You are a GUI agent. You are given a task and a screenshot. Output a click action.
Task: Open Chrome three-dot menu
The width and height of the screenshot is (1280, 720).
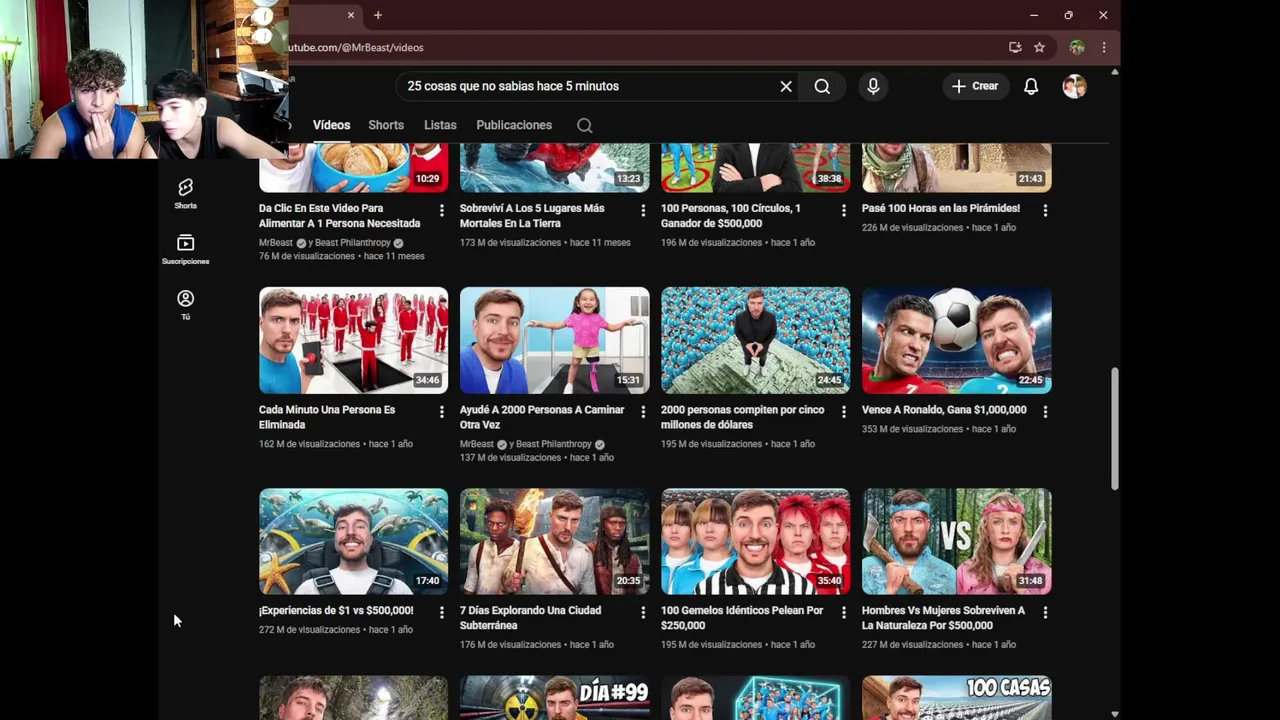point(1104,47)
